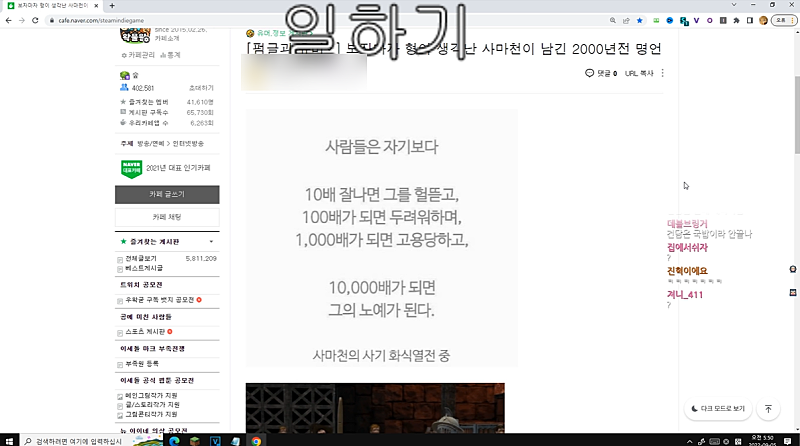Open the teal S extension icon

684,21
